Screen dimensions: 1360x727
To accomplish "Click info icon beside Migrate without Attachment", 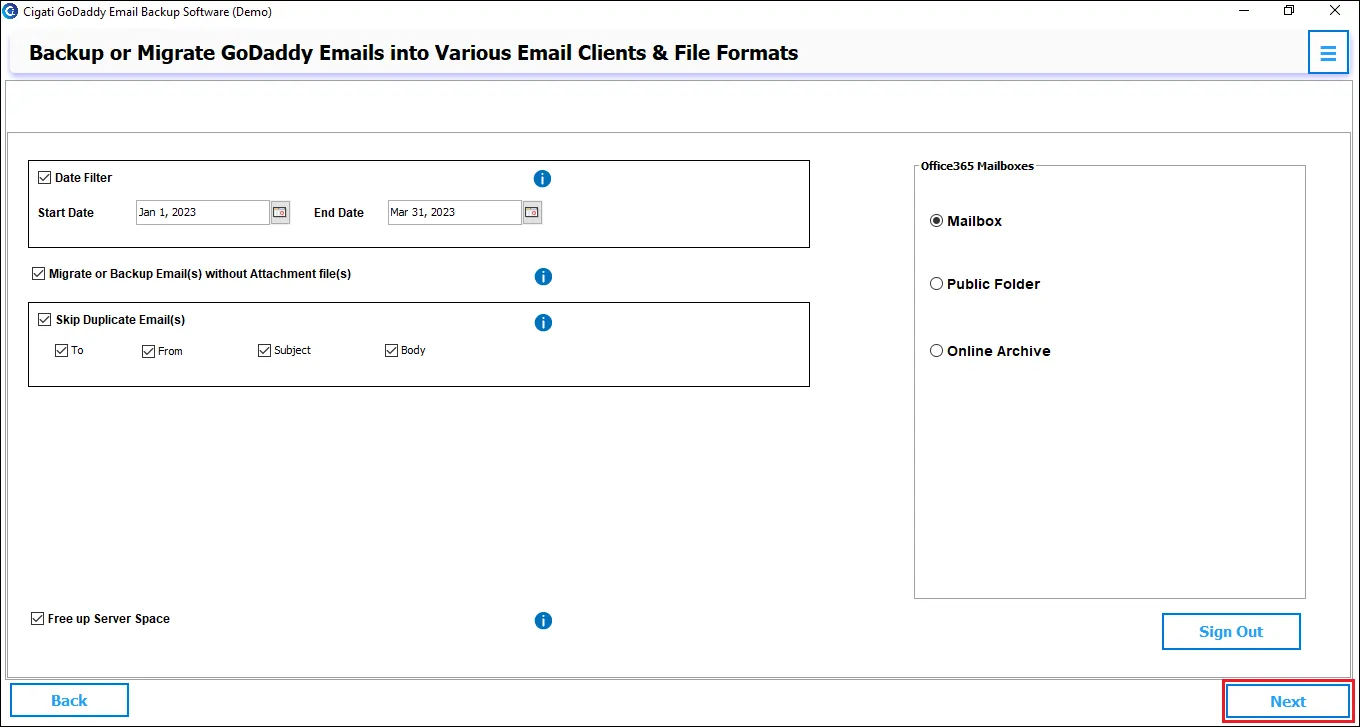I will [543, 277].
